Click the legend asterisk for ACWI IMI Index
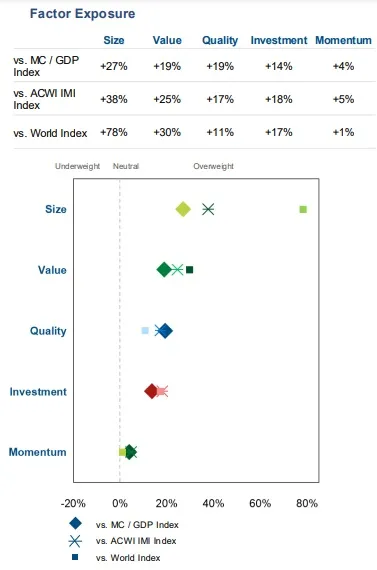This screenshot has width=377, height=570. coord(75,541)
